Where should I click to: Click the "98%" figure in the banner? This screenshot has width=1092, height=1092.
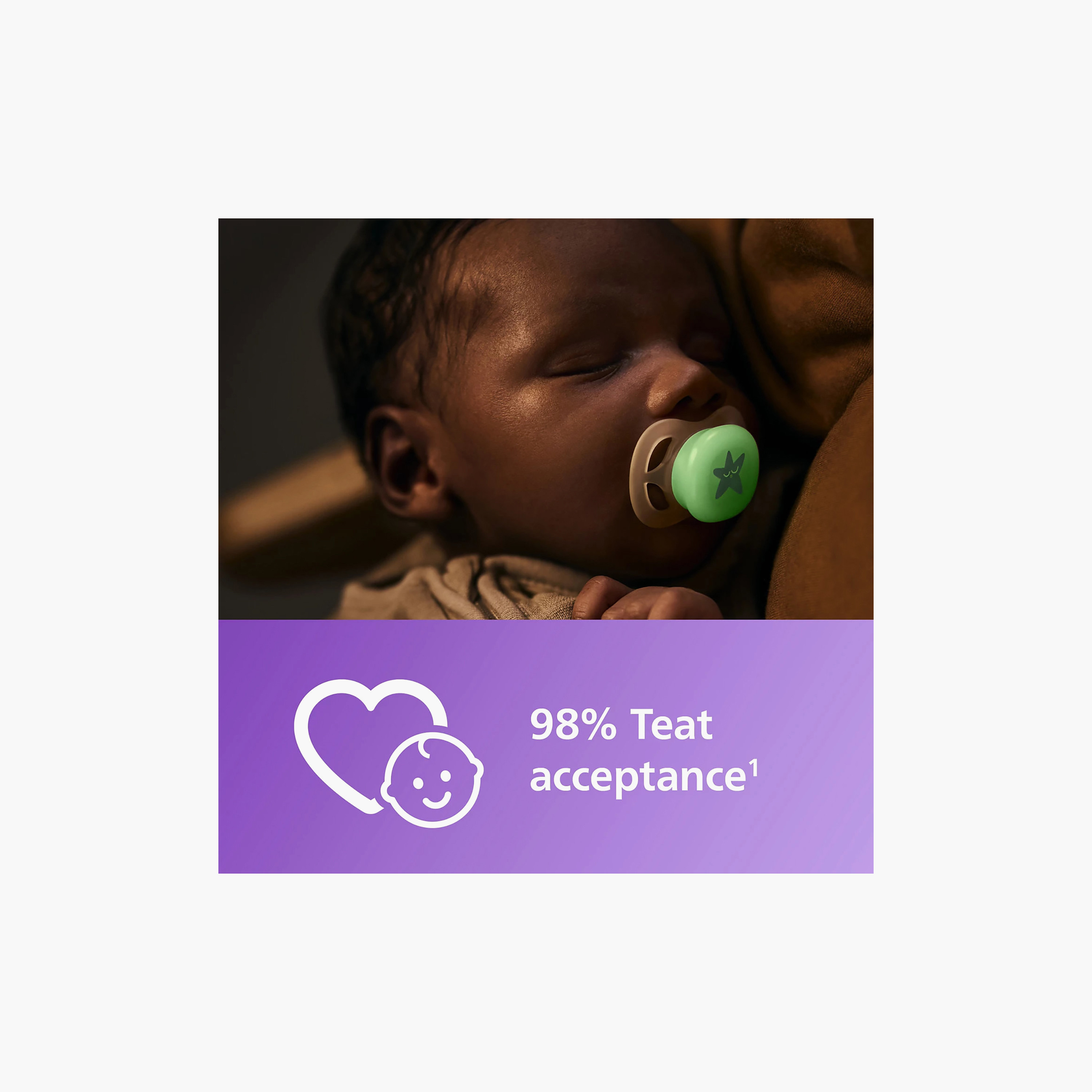pos(573,725)
